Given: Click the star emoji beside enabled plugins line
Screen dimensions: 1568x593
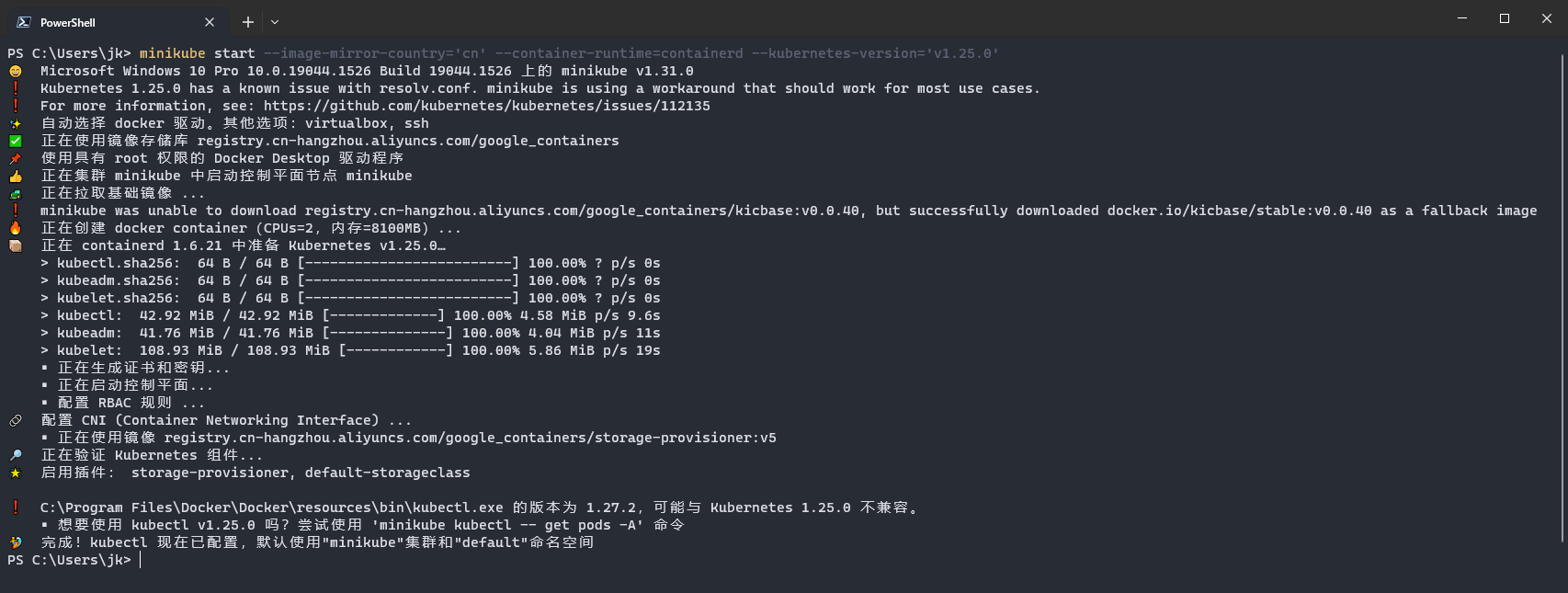Looking at the screenshot, I should 16,473.
